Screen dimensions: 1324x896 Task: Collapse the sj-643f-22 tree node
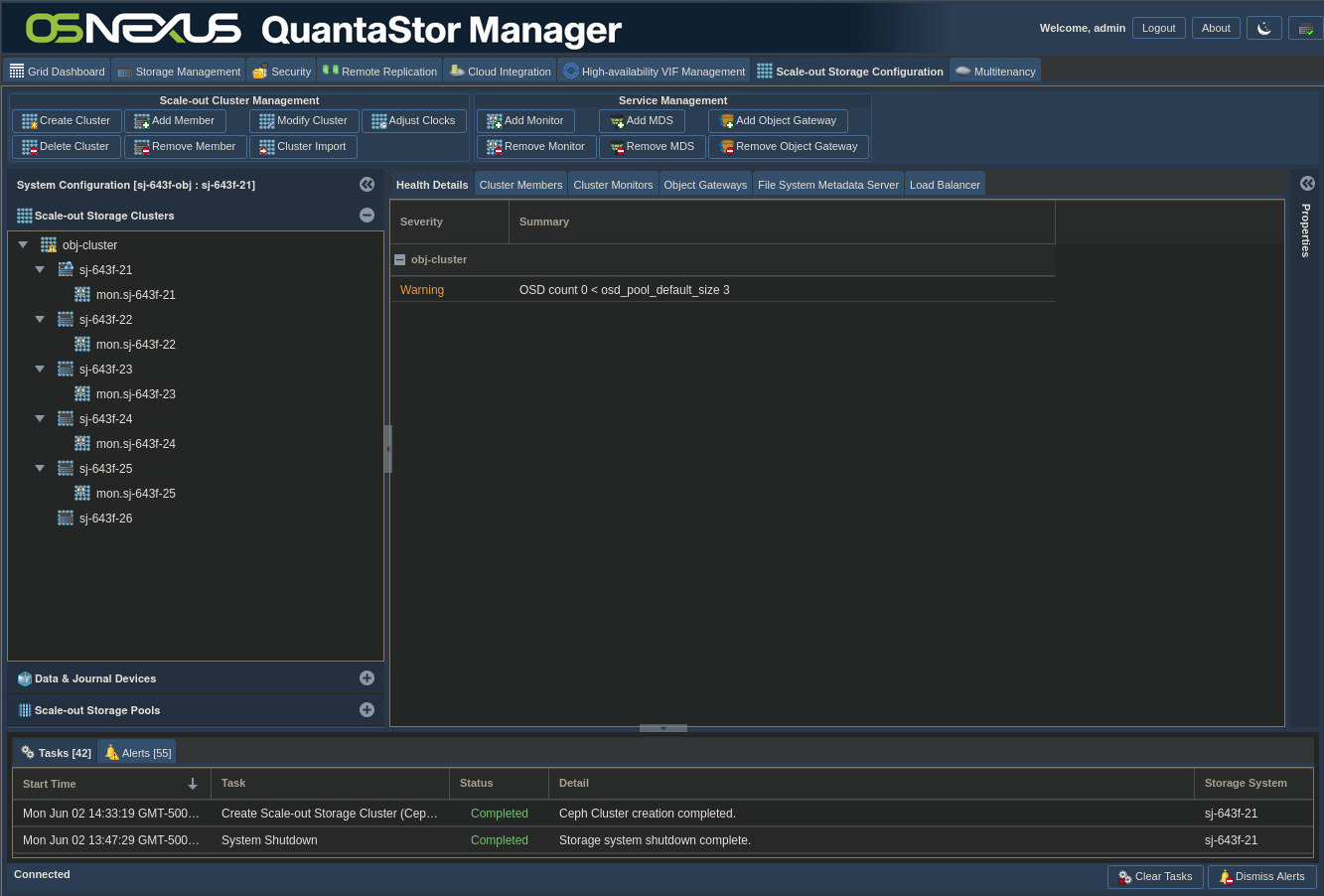(40, 320)
